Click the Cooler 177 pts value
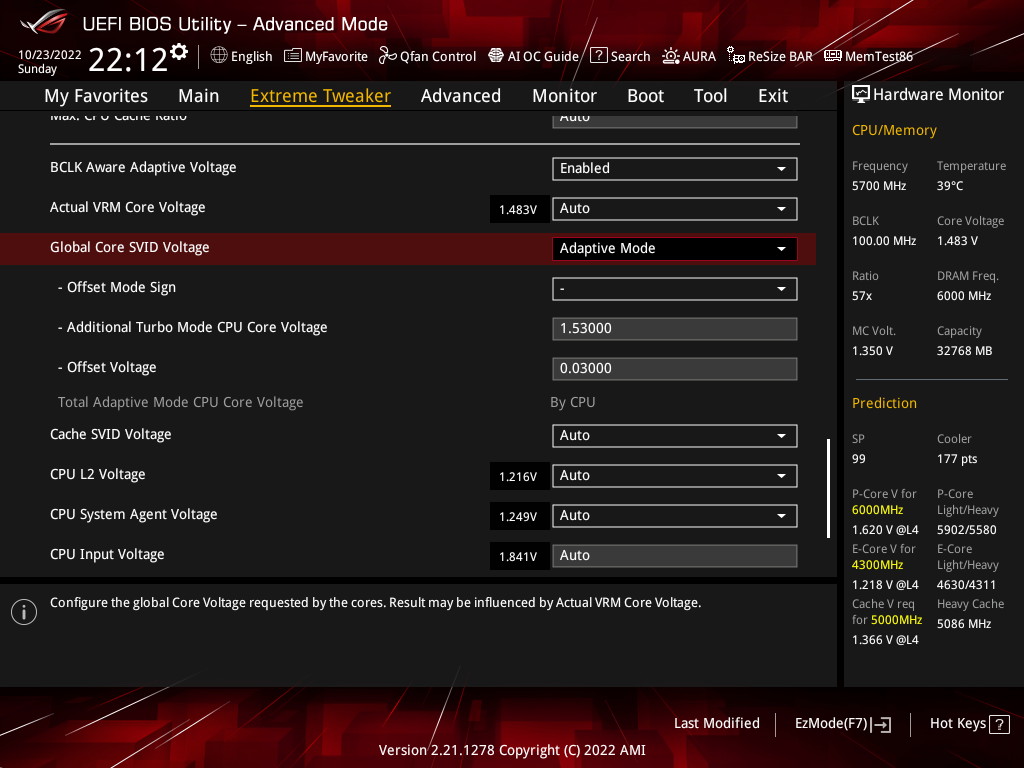The height and width of the screenshot is (768, 1024). coord(957,459)
